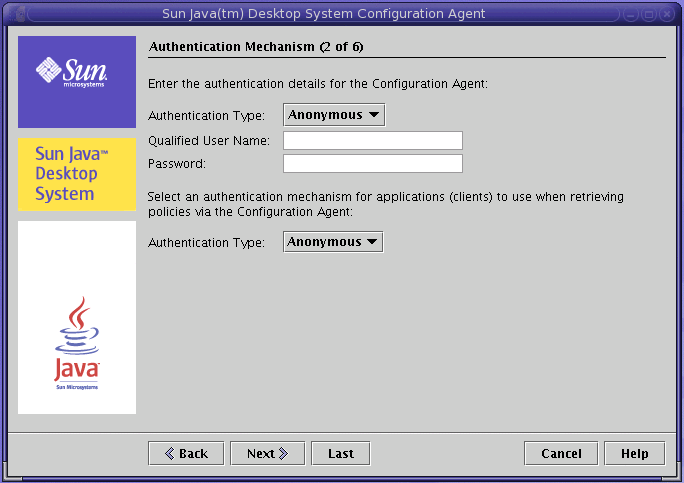Open the applications (clients) Authentication Type dropdown
This screenshot has height=483, width=684.
(333, 242)
